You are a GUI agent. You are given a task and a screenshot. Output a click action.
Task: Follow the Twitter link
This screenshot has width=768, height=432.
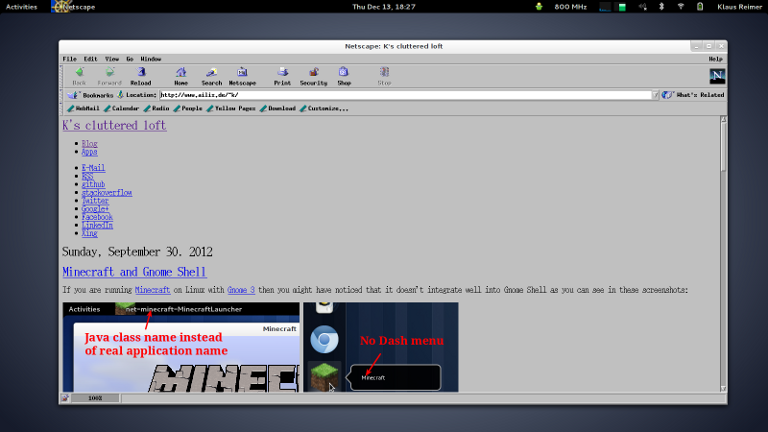click(x=95, y=201)
